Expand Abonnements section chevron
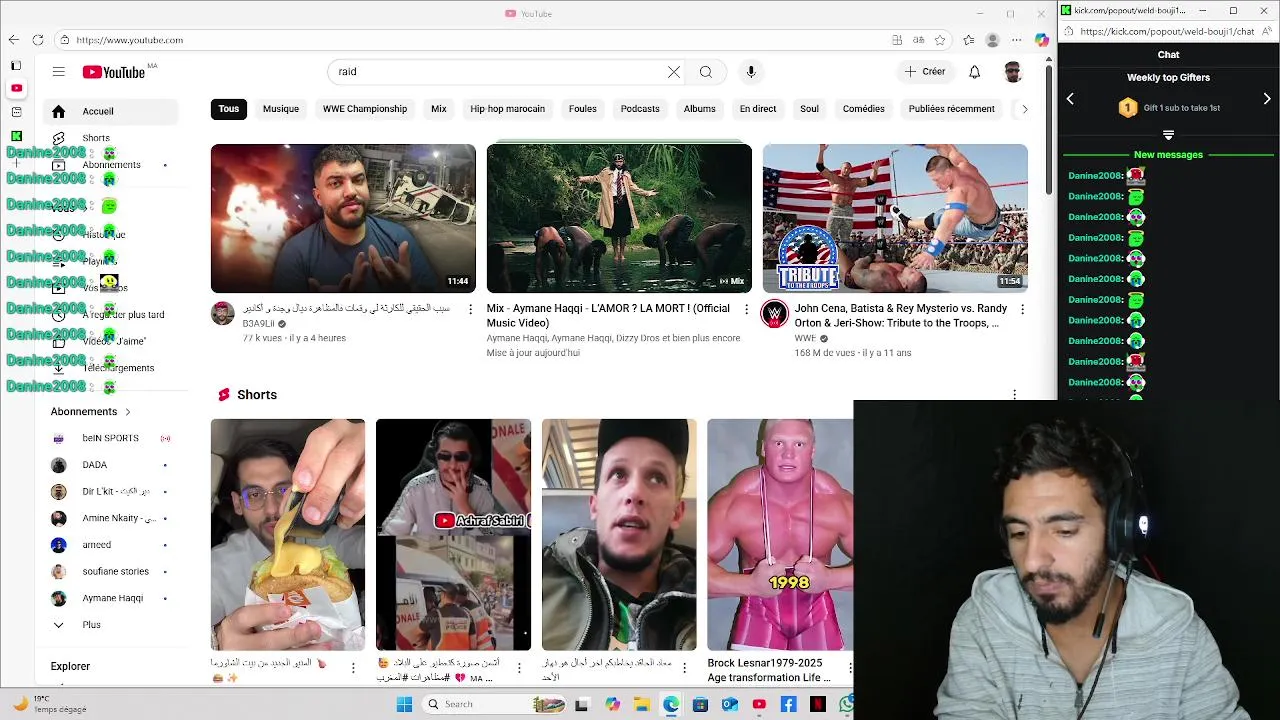The width and height of the screenshot is (1280, 720). pyautogui.click(x=128, y=412)
